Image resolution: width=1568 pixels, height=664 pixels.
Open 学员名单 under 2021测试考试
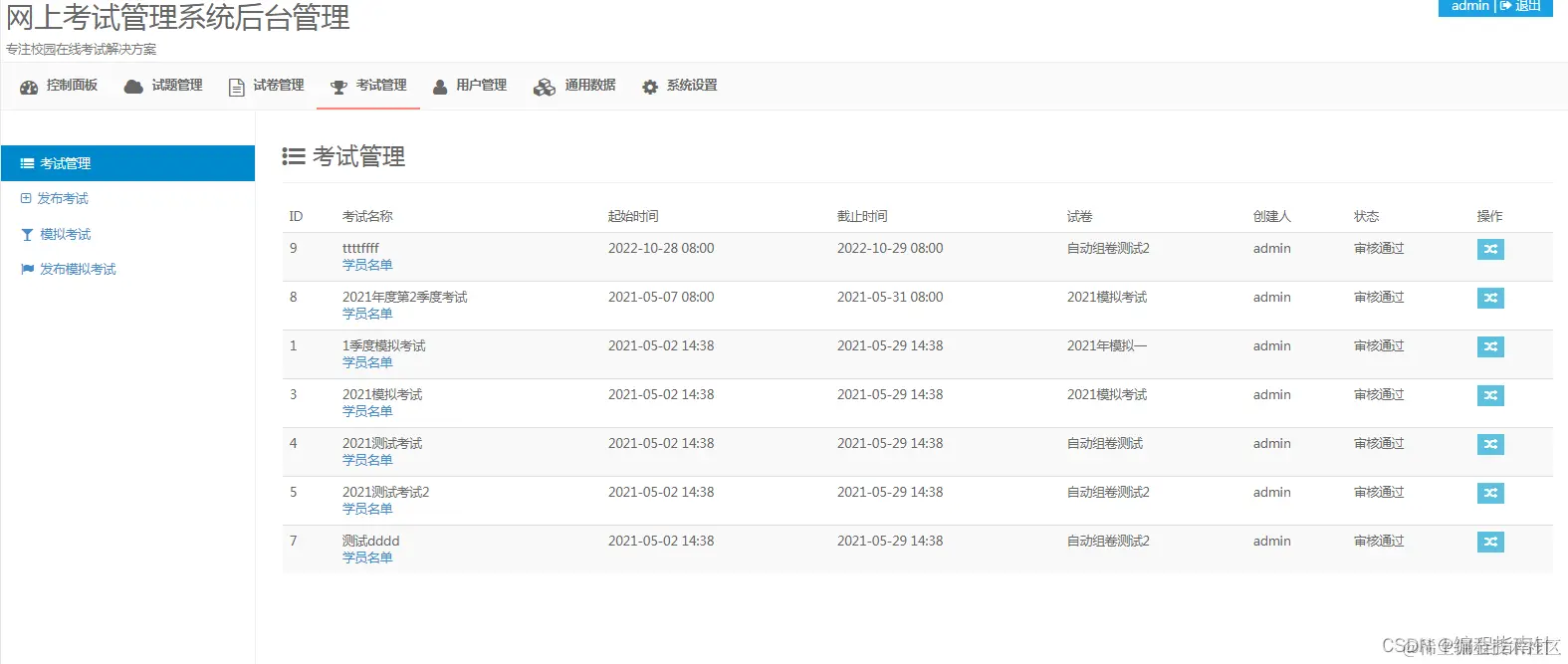point(367,460)
